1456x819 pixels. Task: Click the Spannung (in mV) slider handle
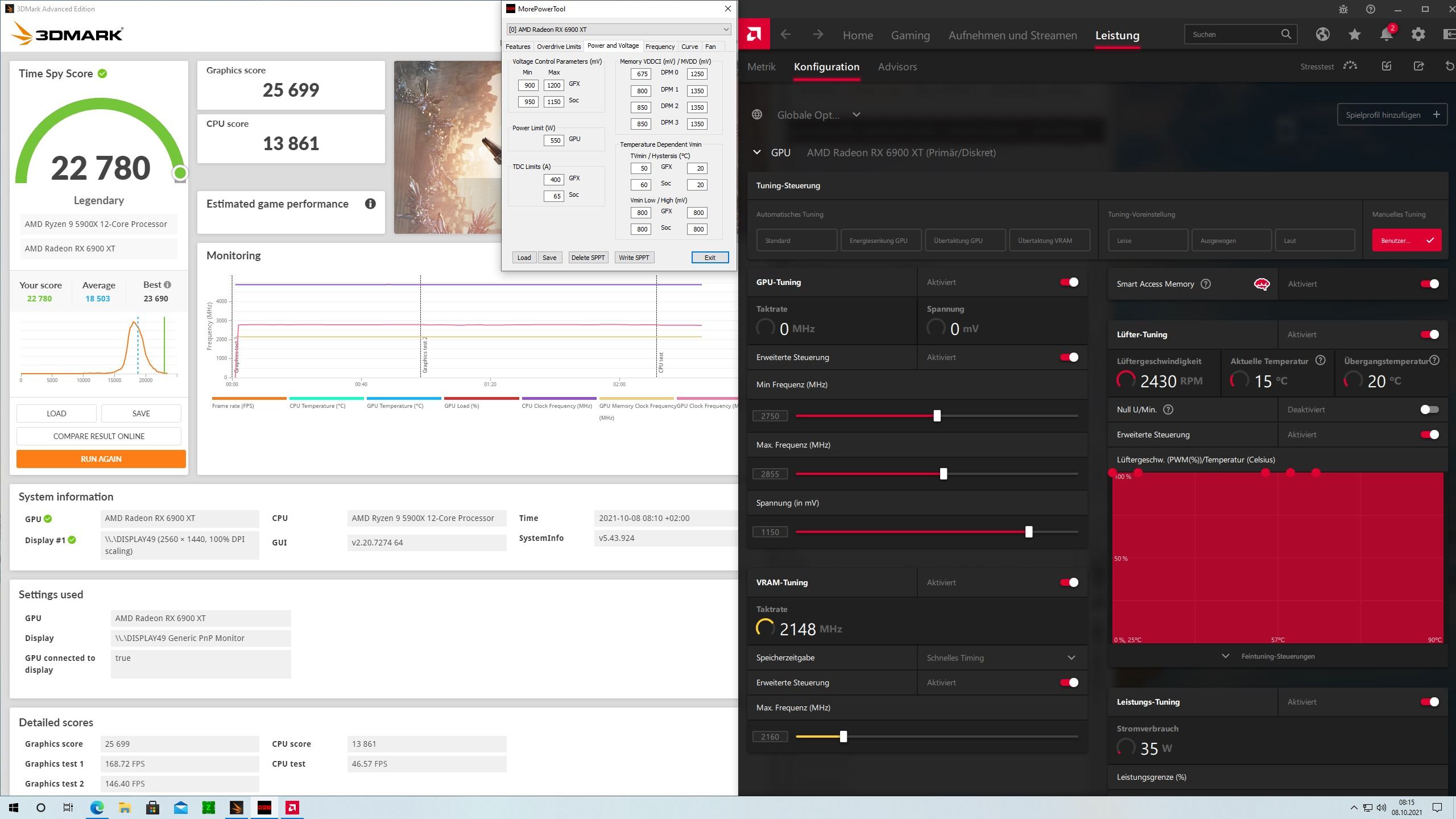(1028, 532)
